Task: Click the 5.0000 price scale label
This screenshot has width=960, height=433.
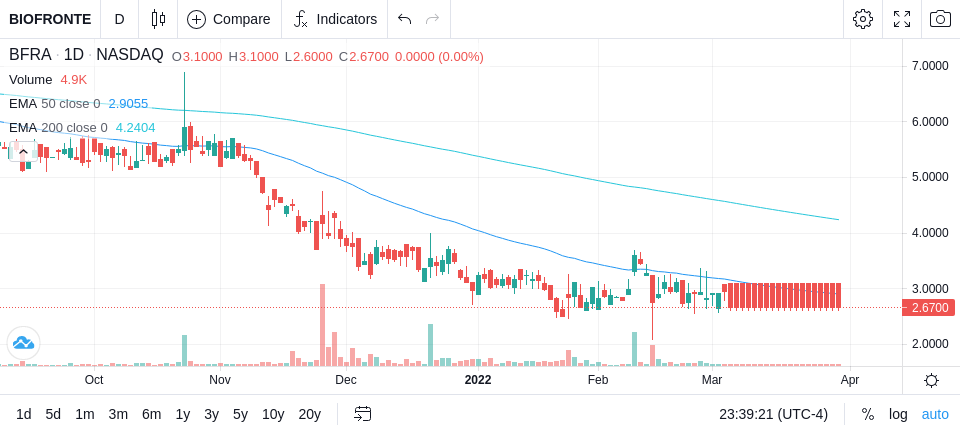Action: pyautogui.click(x=930, y=177)
